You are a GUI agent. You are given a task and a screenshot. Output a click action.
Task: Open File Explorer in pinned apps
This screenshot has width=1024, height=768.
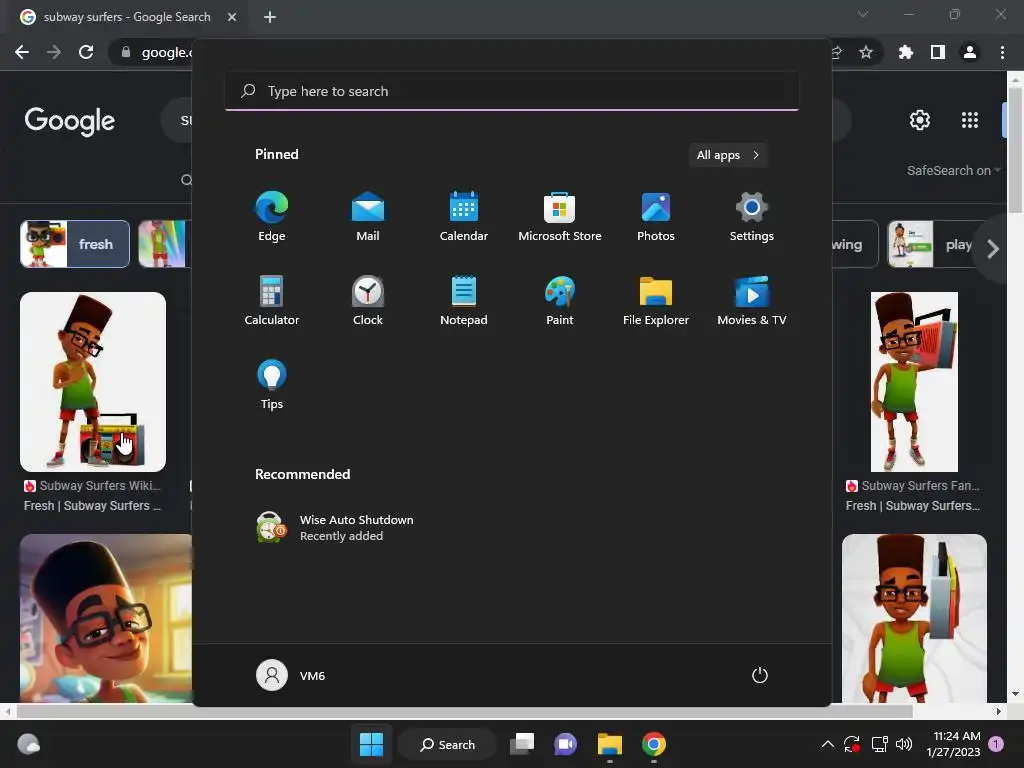pyautogui.click(x=656, y=301)
